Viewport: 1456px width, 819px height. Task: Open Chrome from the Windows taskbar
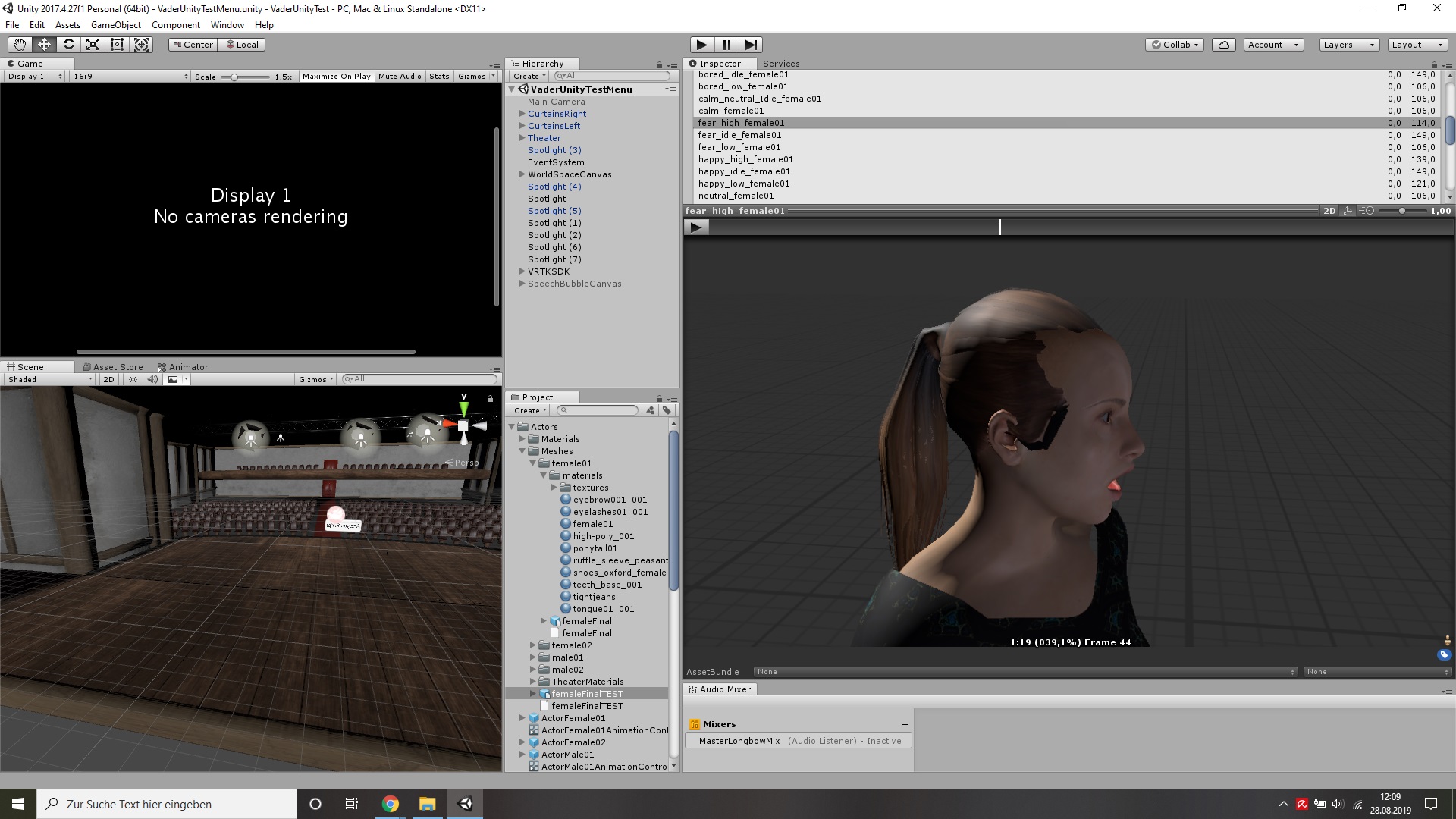click(391, 804)
